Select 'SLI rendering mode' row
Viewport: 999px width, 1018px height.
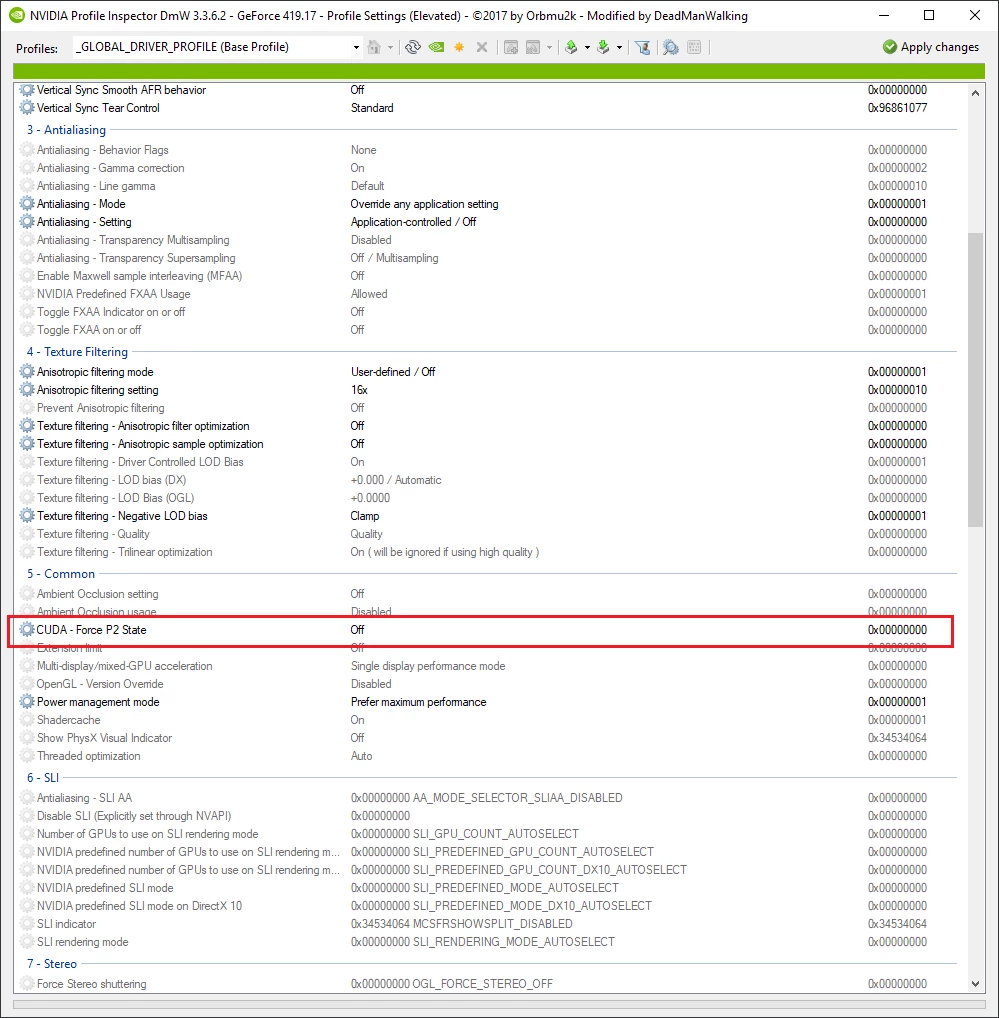point(487,942)
